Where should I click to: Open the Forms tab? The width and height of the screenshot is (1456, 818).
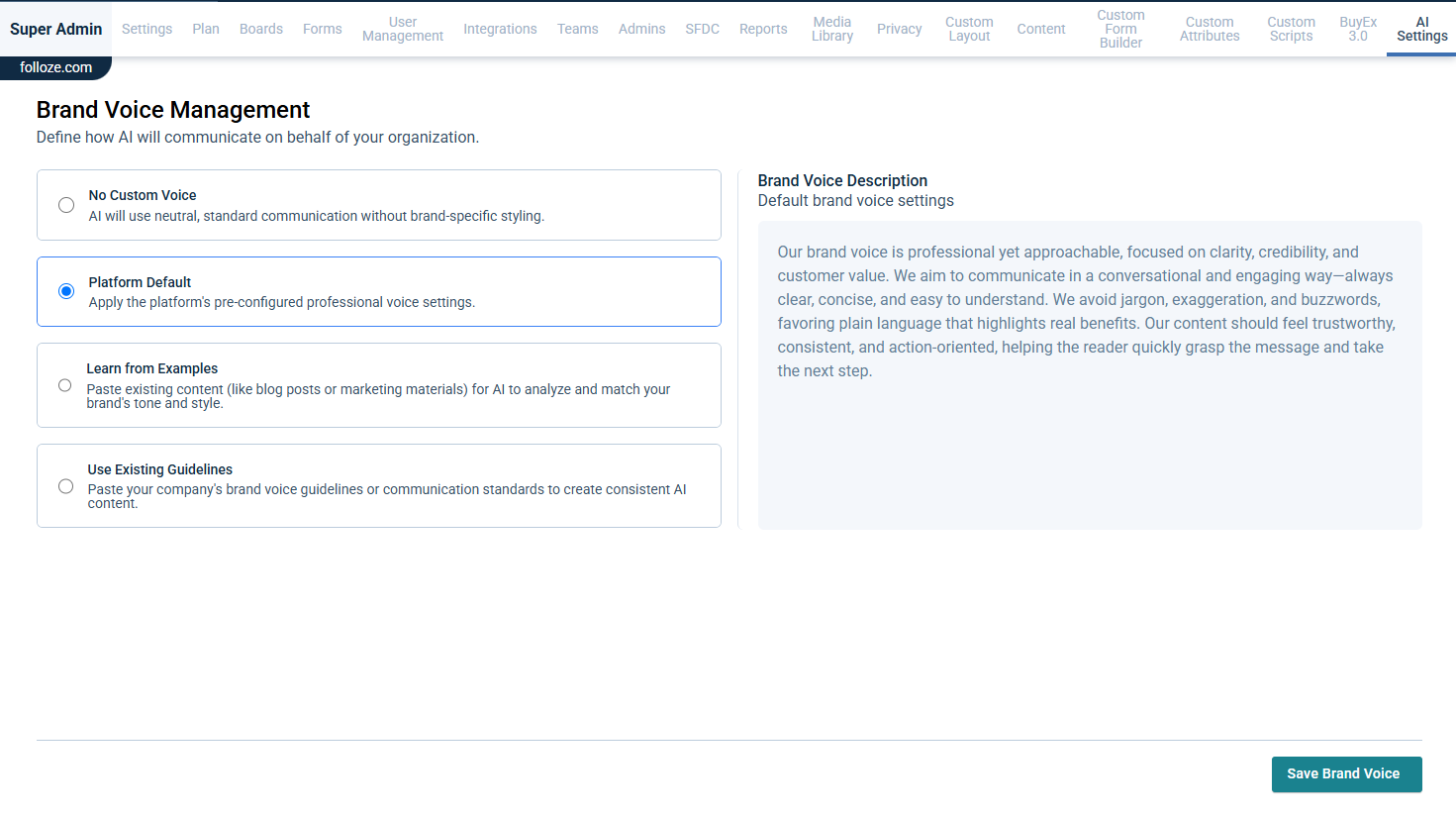coord(323,29)
